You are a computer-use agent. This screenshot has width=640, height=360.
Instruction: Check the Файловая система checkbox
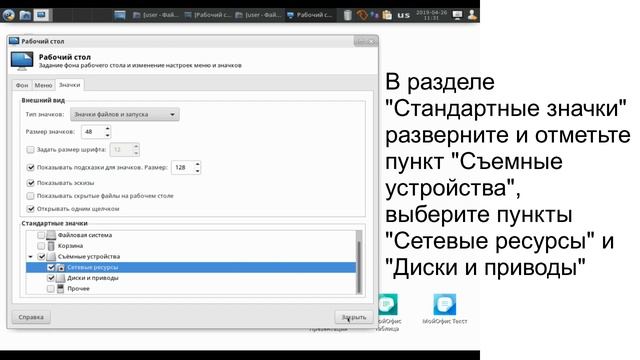(x=41, y=235)
